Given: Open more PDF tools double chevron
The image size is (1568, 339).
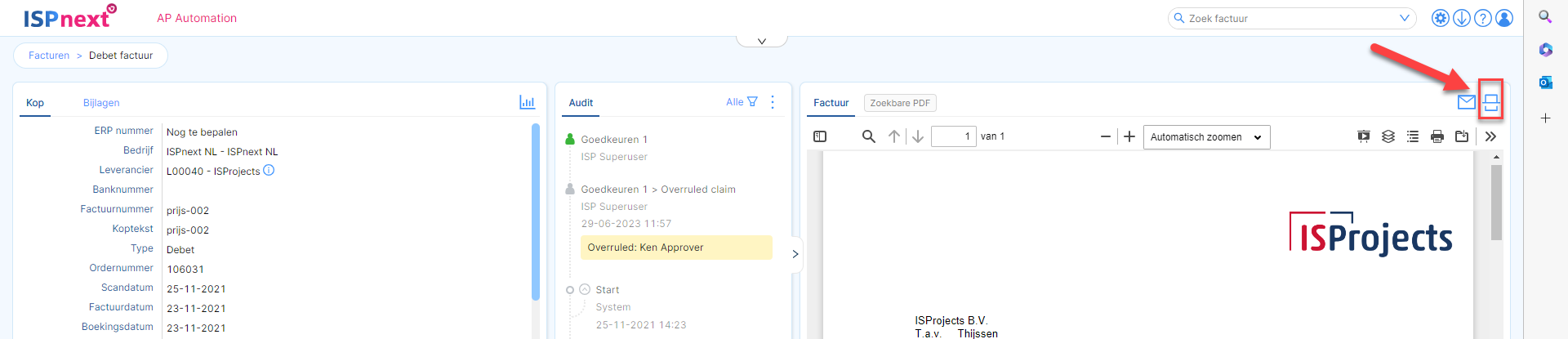Looking at the screenshot, I should pos(1490,136).
